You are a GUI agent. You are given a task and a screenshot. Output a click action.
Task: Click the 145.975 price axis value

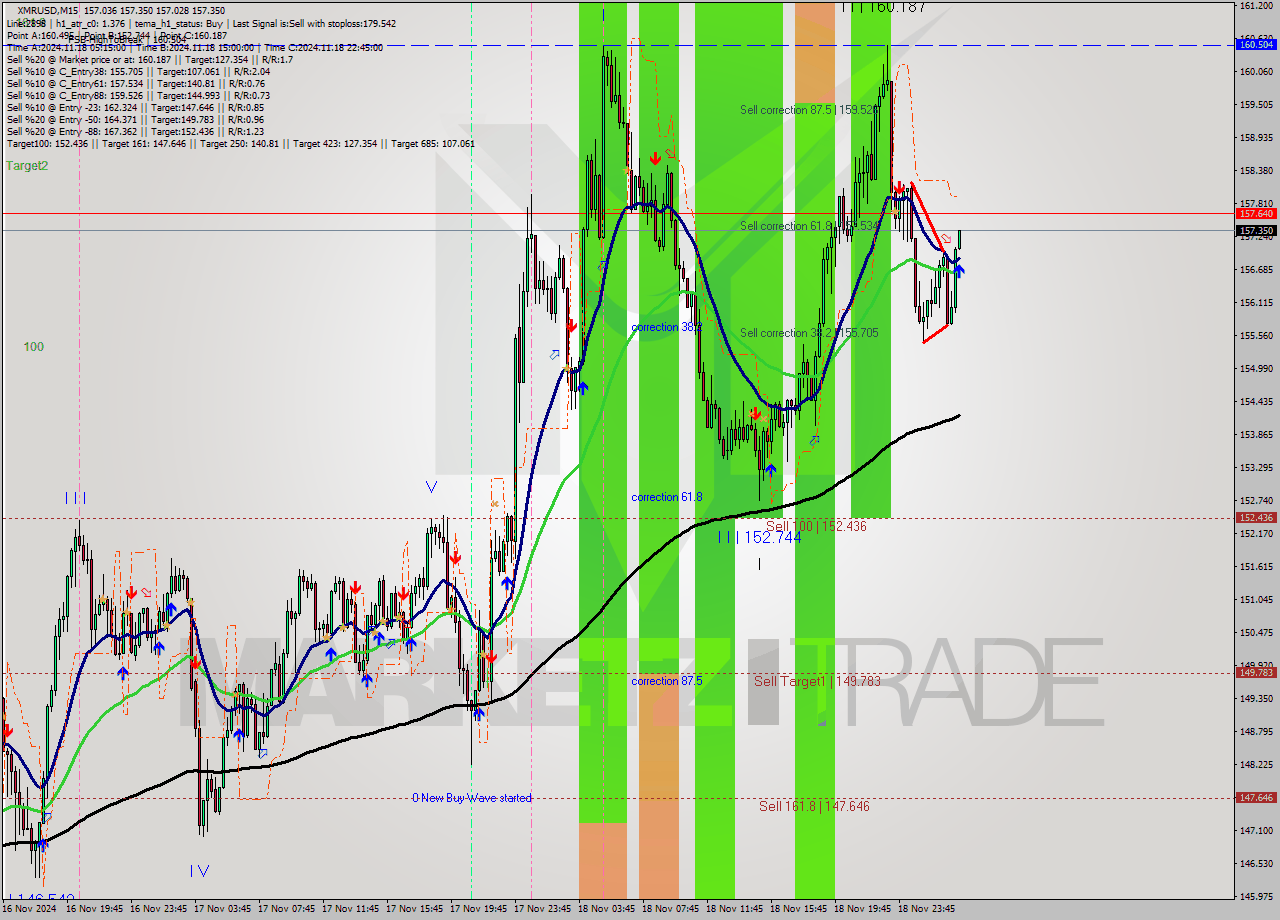point(1255,896)
